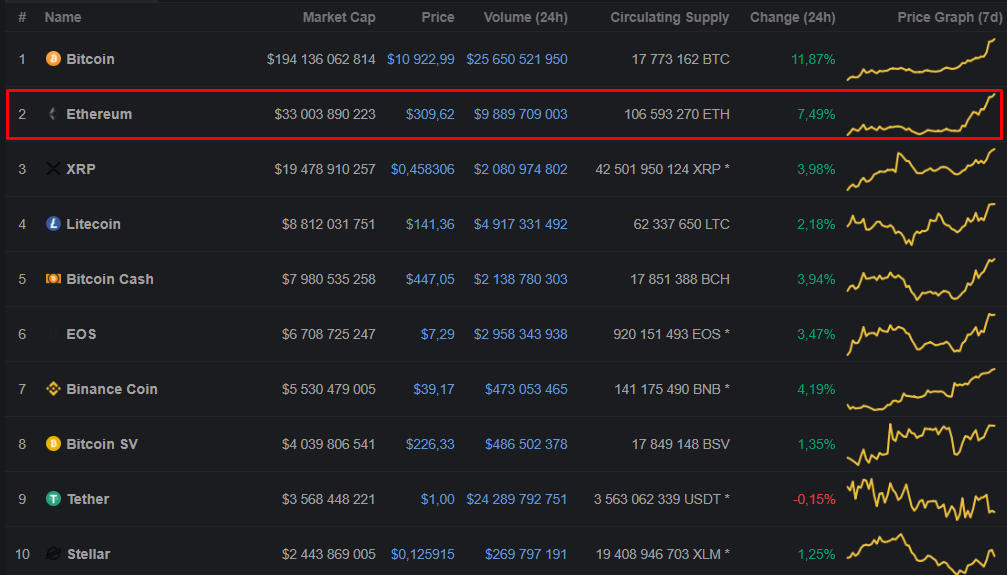
Task: Open the XRP name link
Action: pyautogui.click(x=81, y=169)
